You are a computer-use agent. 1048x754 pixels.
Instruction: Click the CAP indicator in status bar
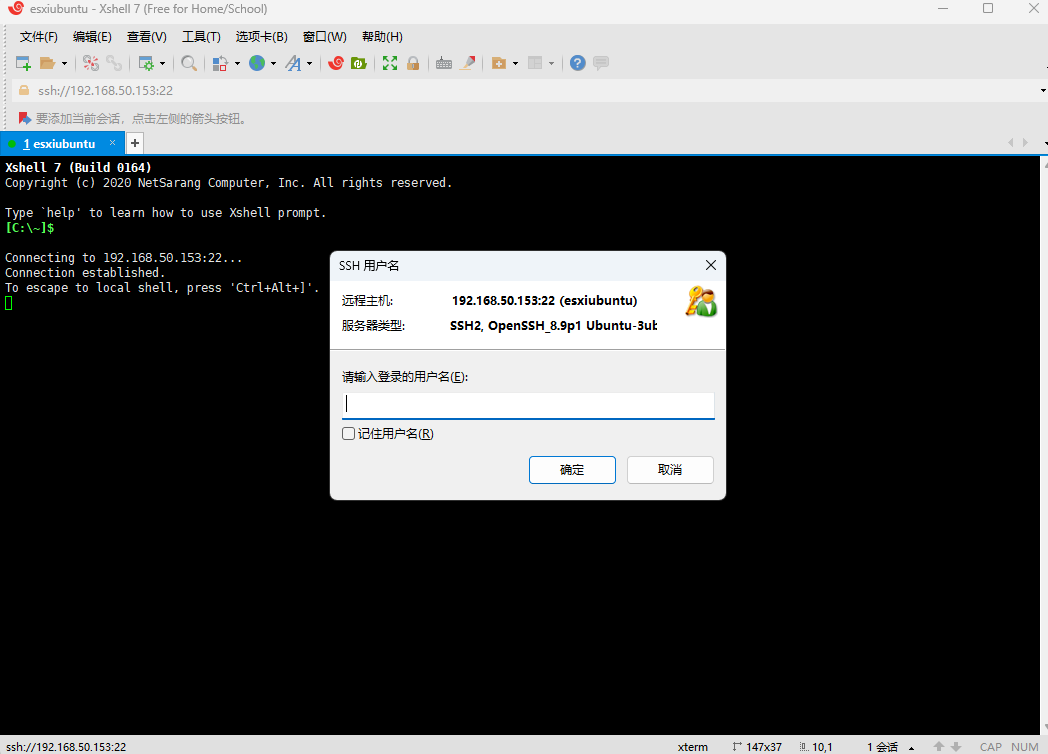click(x=991, y=747)
